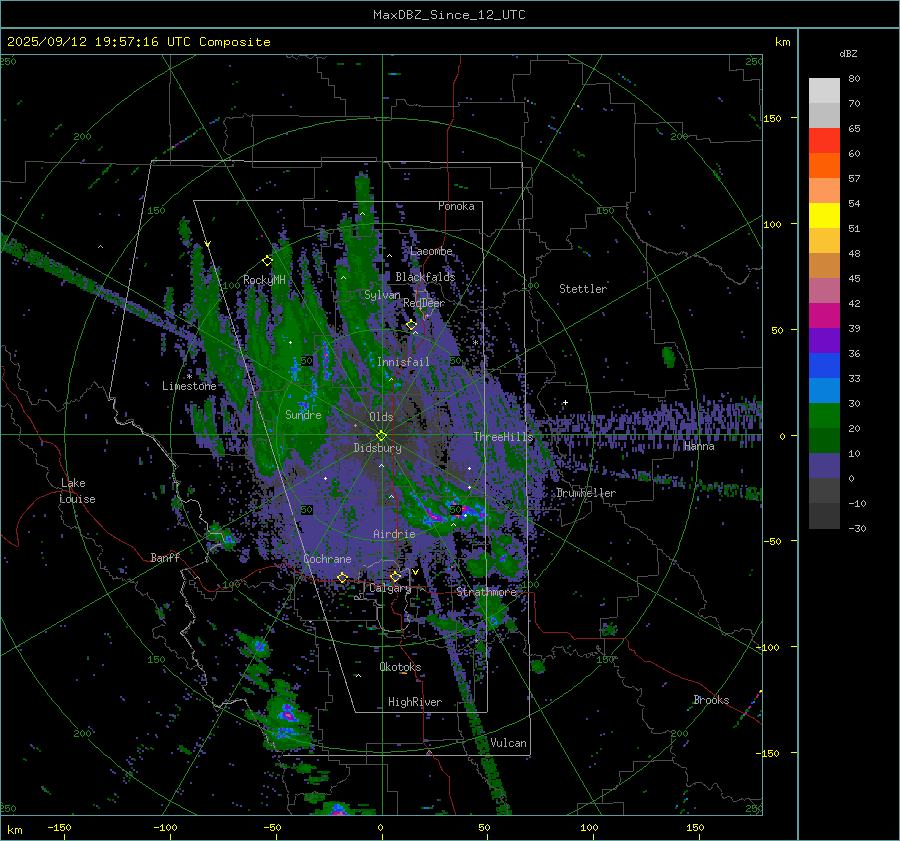This screenshot has height=841, width=900.
Task: Click the Strathmore city label
Action: tap(487, 591)
